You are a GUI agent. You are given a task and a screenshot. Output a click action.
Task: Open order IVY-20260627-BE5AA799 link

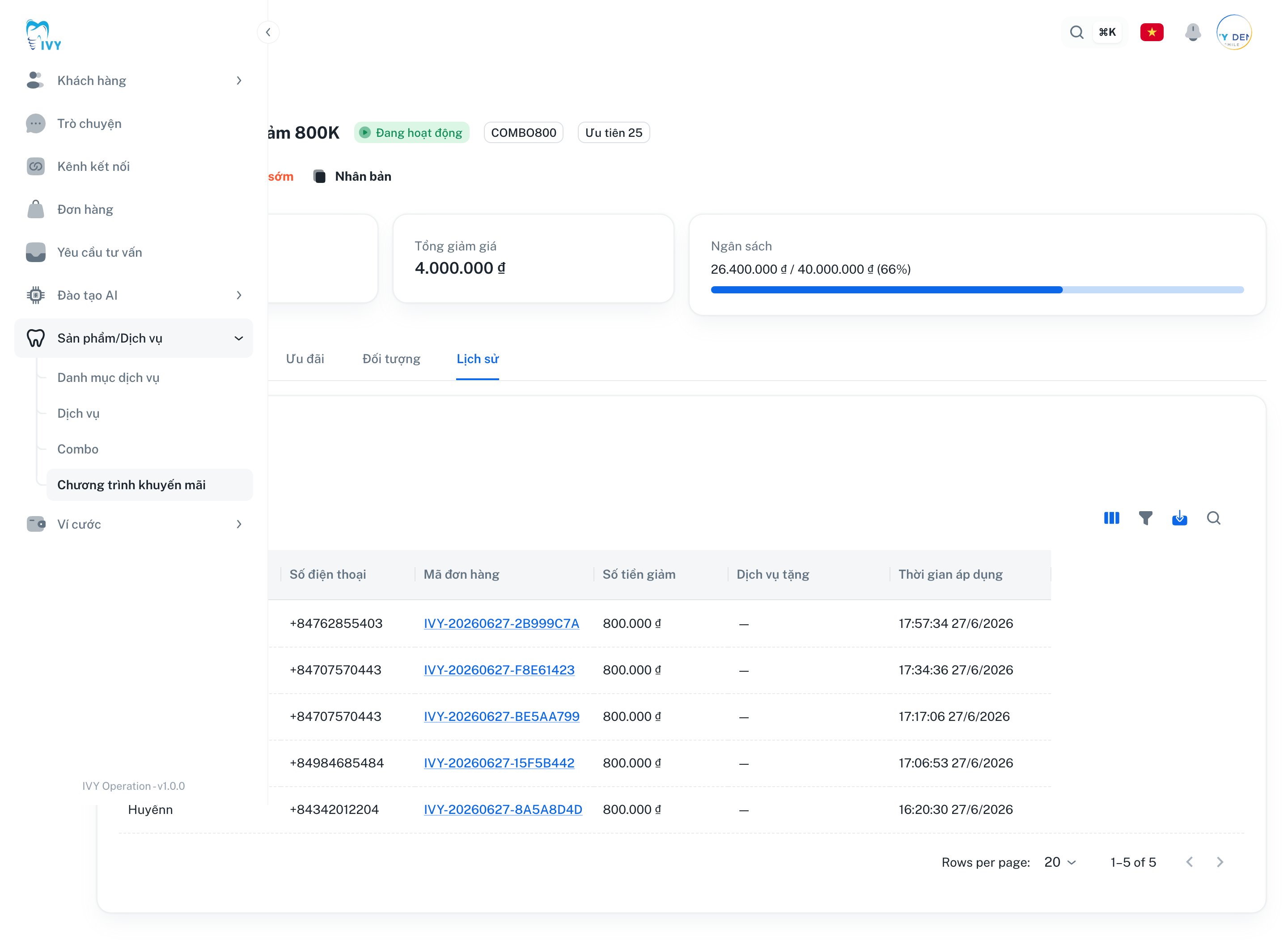pyautogui.click(x=501, y=716)
